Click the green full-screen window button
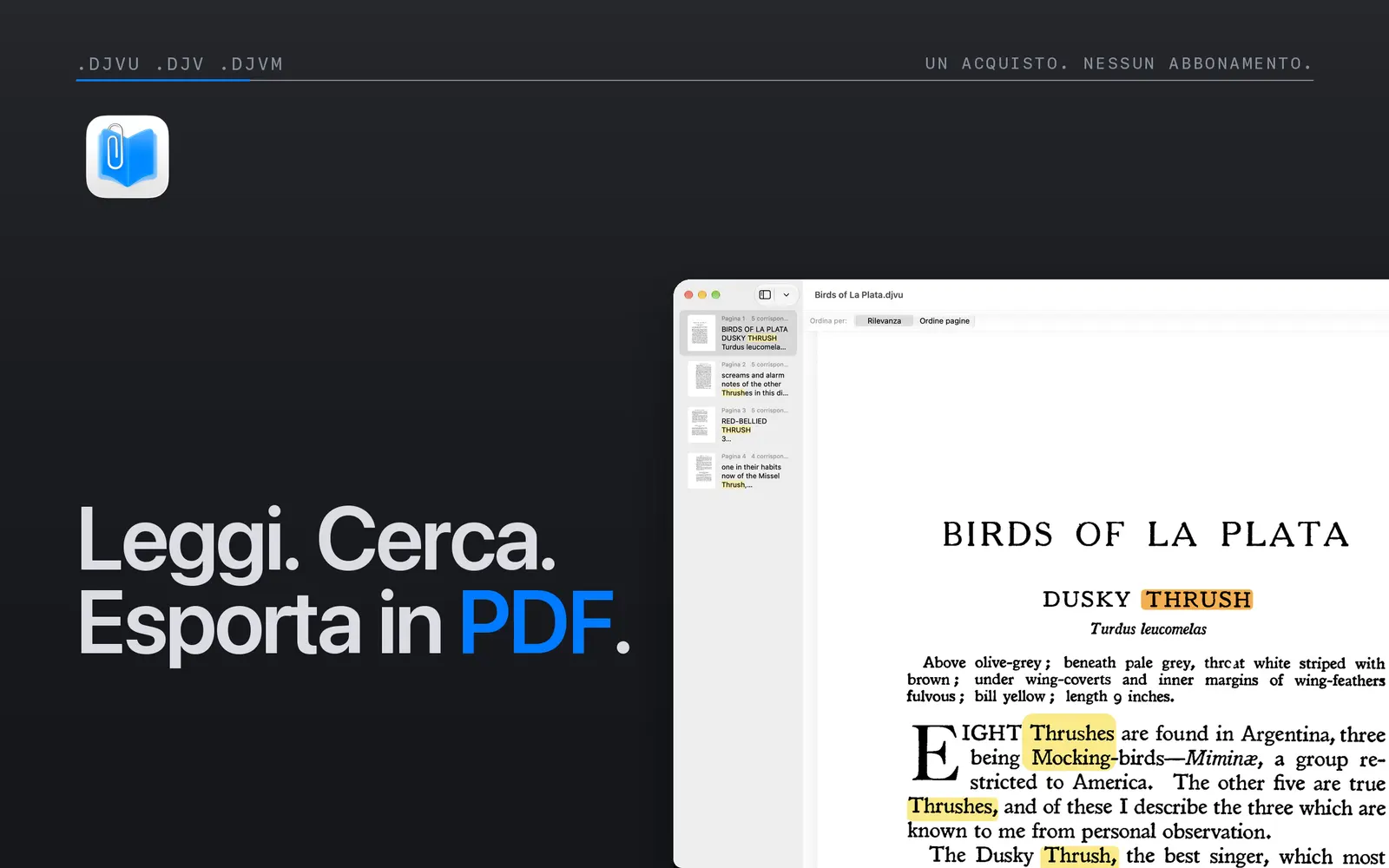Image resolution: width=1389 pixels, height=868 pixels. click(715, 295)
